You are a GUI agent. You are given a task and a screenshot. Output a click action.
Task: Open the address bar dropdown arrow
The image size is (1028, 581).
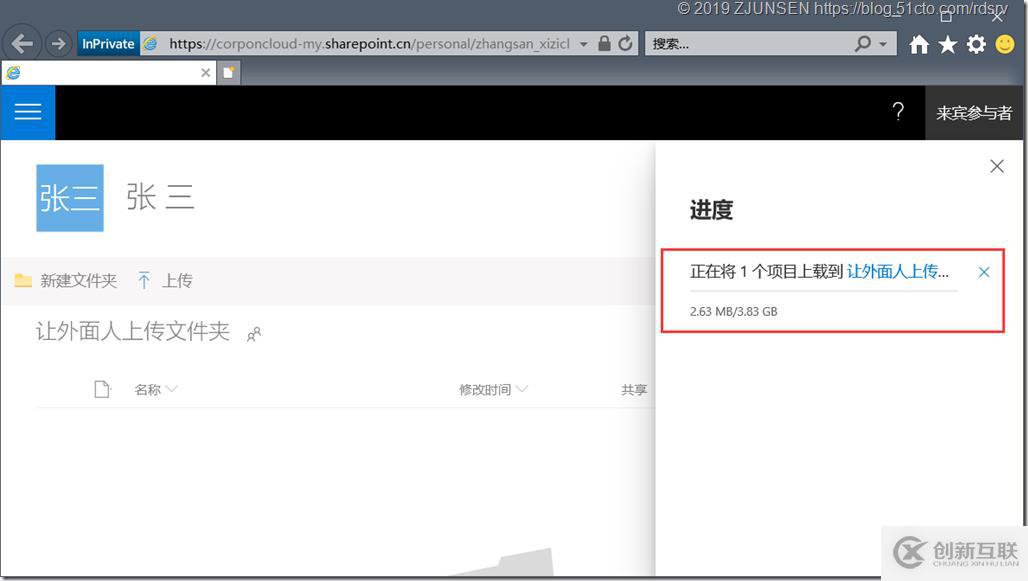[583, 45]
